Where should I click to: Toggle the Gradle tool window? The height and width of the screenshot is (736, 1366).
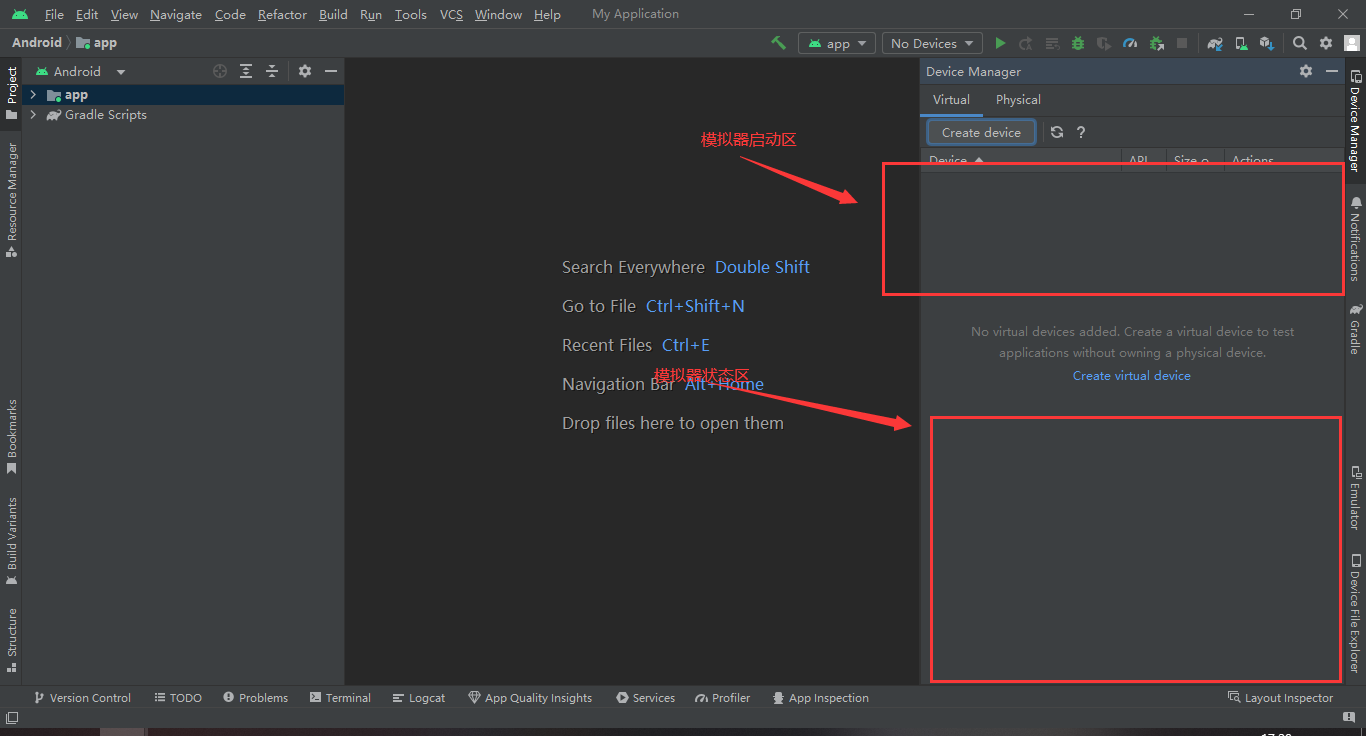1355,329
